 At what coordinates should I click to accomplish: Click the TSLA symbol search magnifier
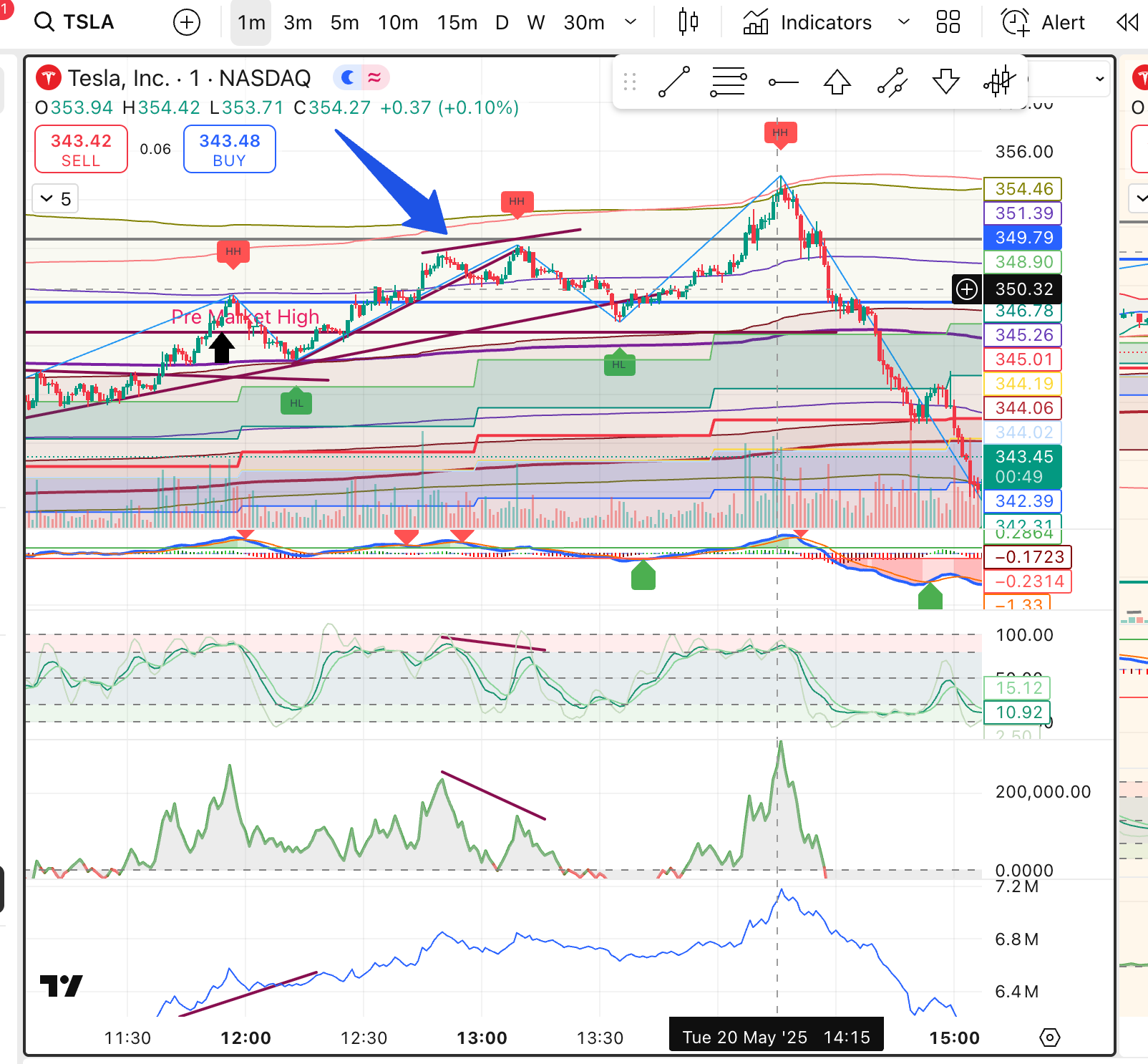tap(44, 22)
